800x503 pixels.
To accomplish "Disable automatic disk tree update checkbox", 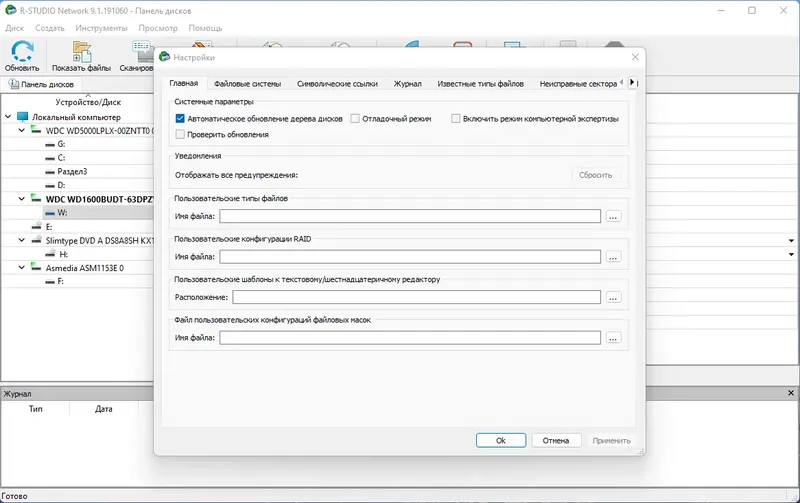I will click(x=180, y=118).
